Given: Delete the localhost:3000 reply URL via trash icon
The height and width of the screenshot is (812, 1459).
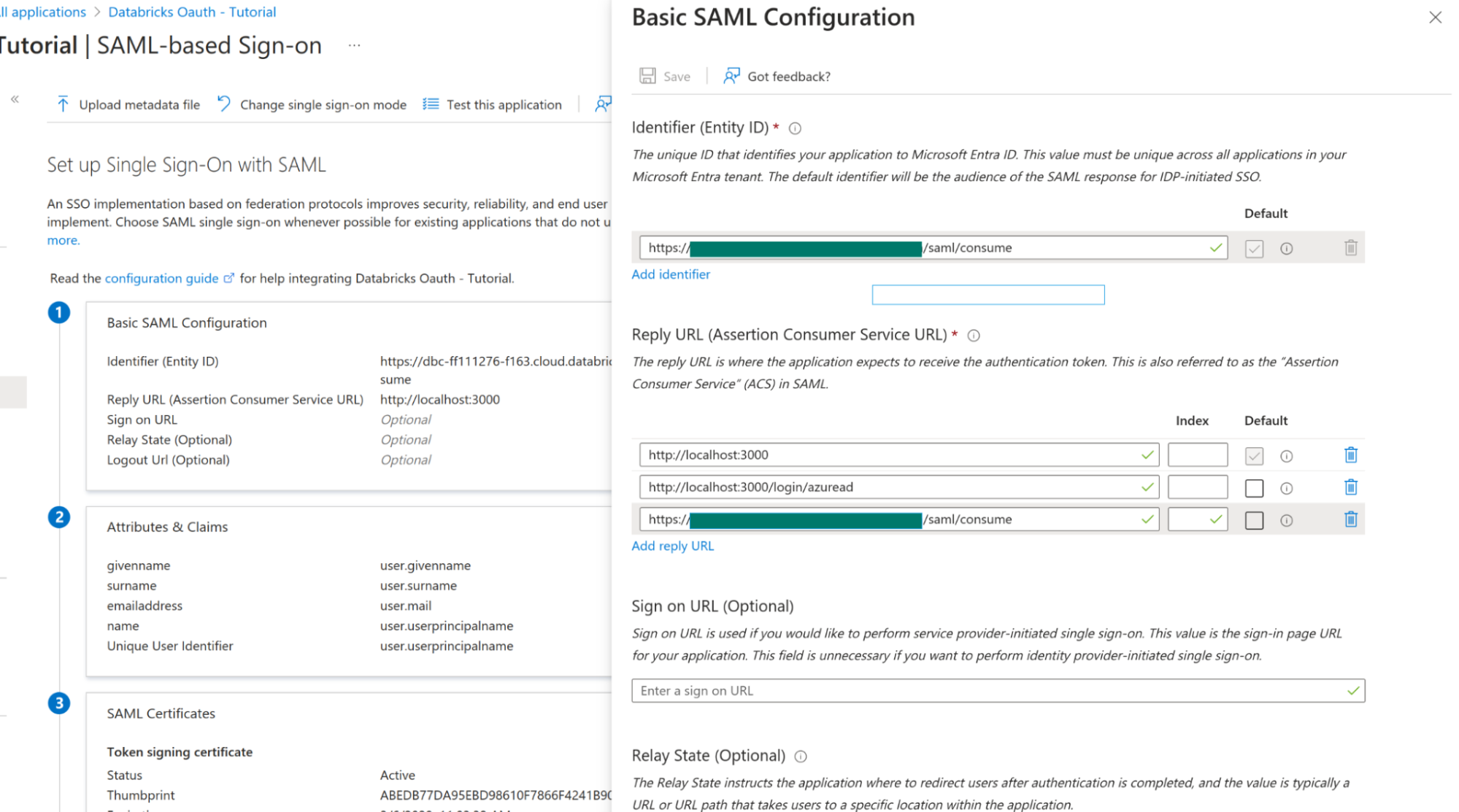Looking at the screenshot, I should click(x=1350, y=455).
